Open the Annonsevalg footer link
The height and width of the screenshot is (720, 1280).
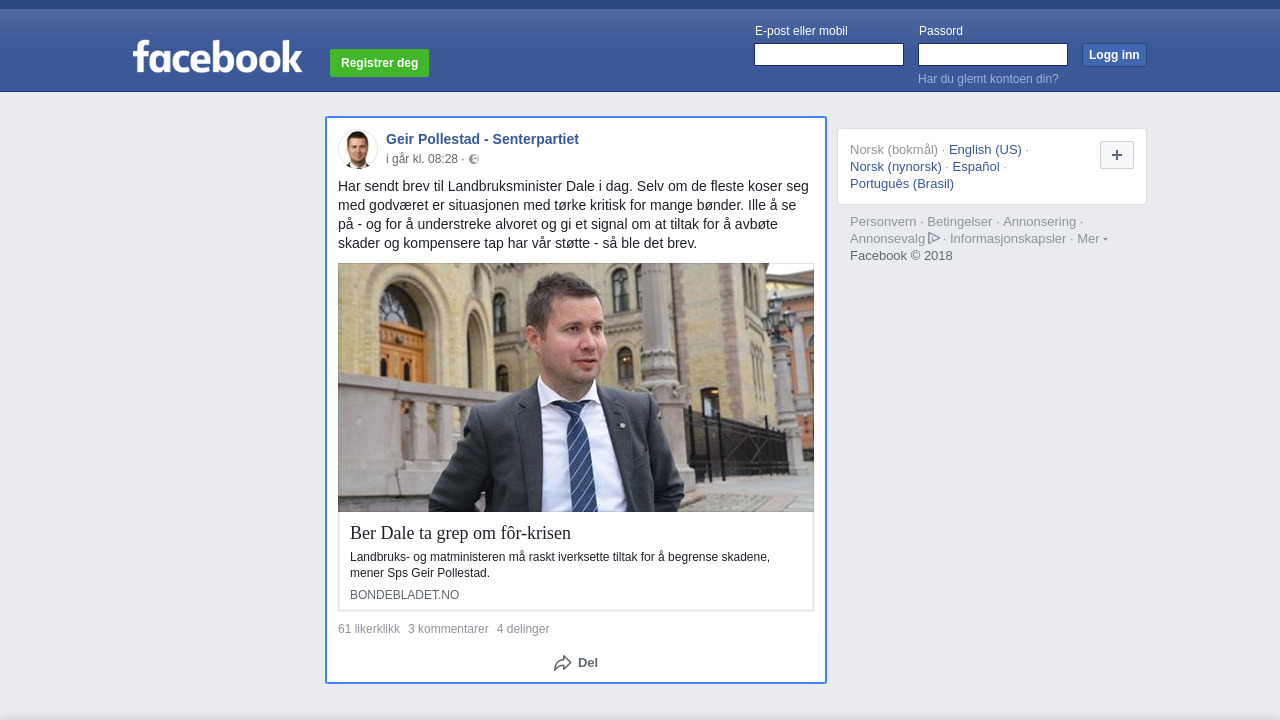888,238
